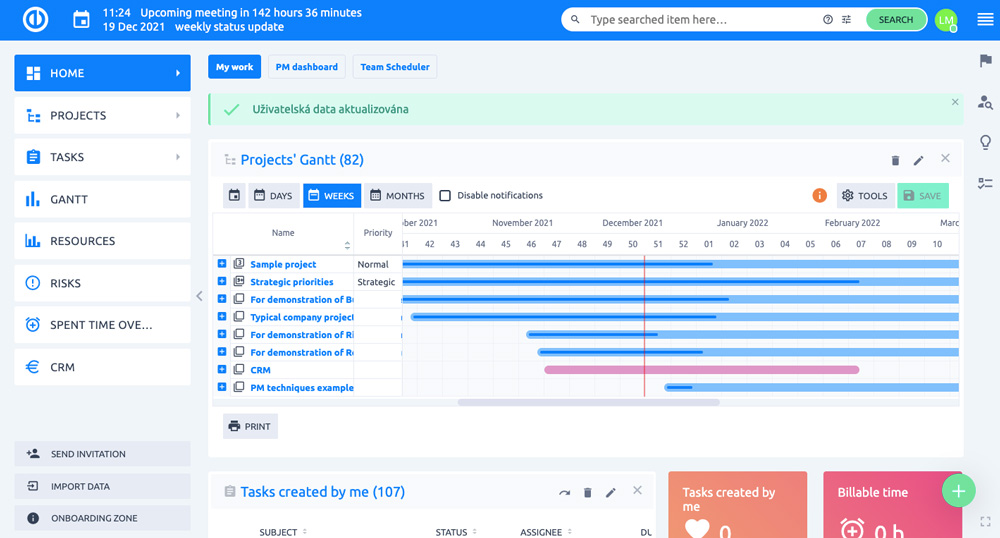1000x538 pixels.
Task: Edit the Tasks created by me module
Action: point(611,492)
